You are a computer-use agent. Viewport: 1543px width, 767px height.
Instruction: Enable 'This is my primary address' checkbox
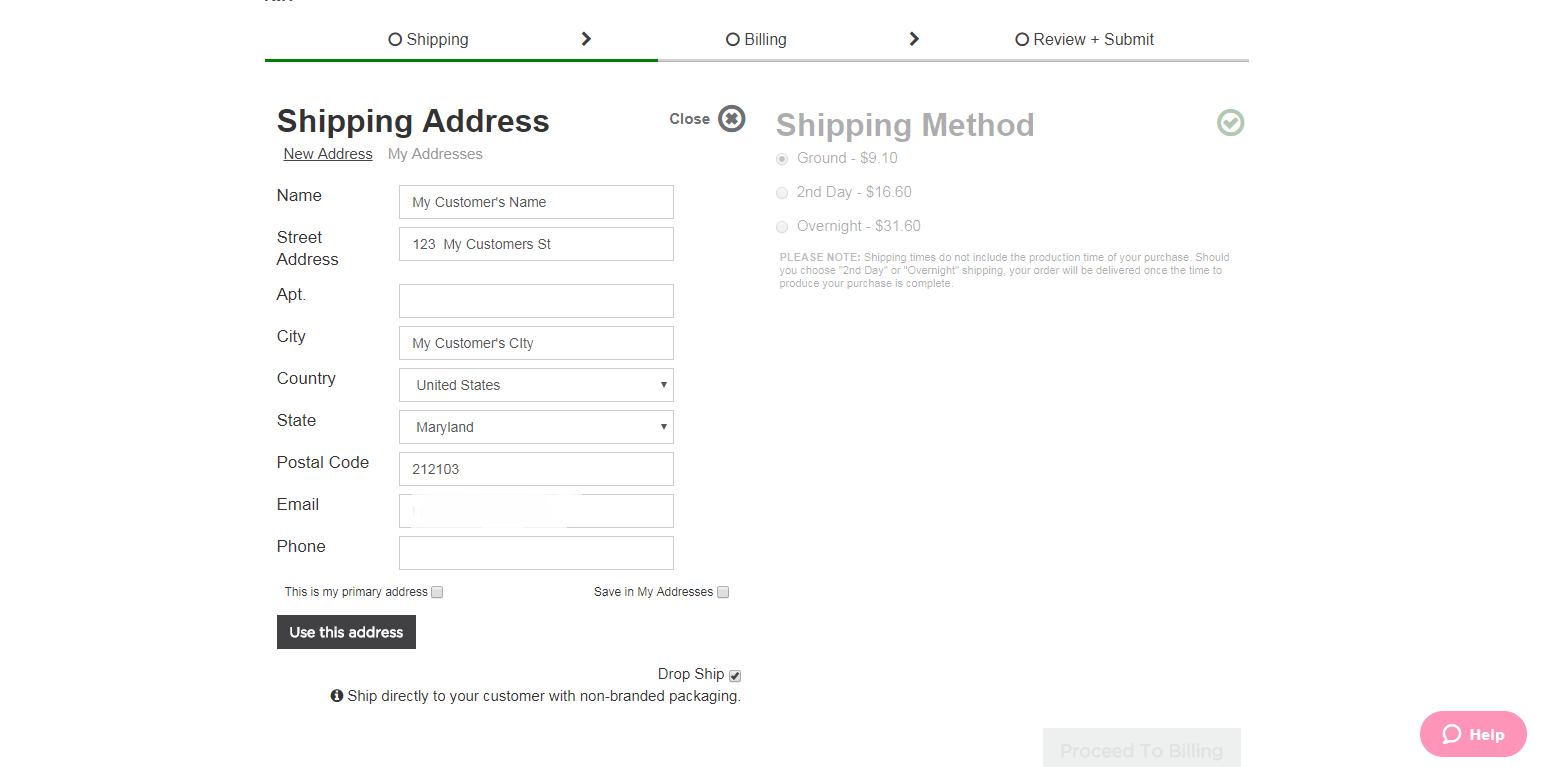pos(437,592)
